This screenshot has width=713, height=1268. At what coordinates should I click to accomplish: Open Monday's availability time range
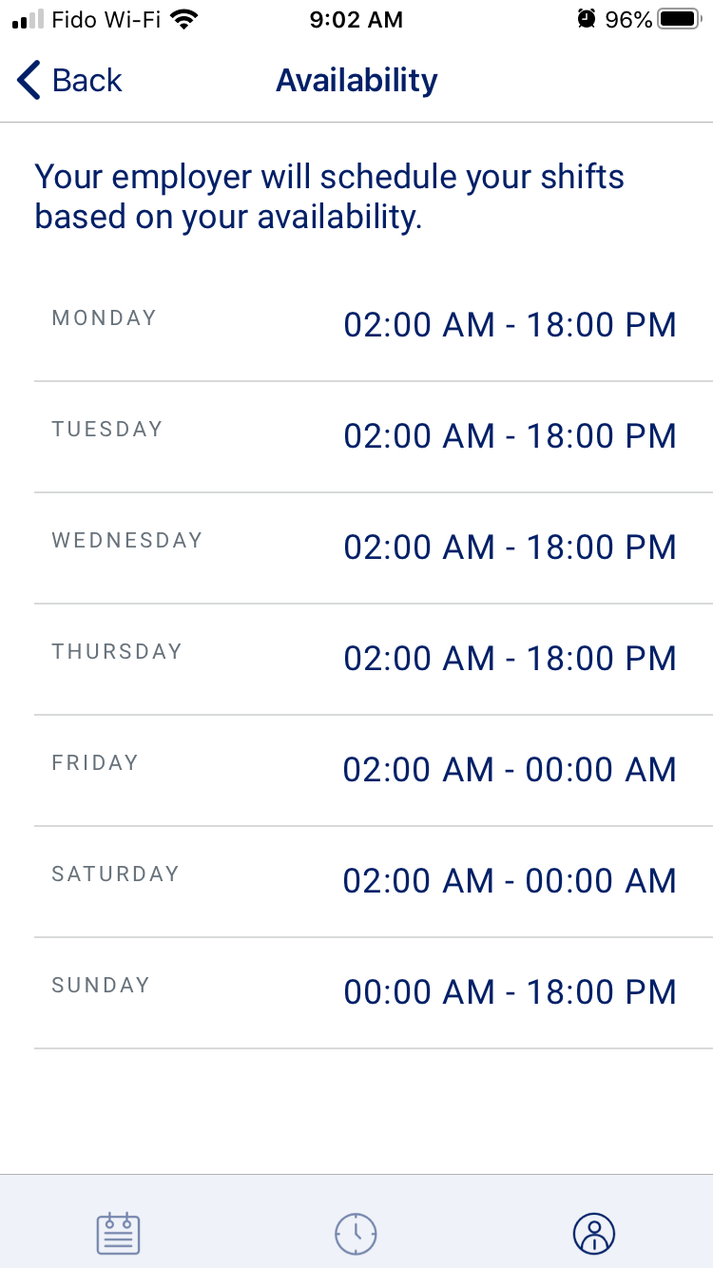(x=509, y=325)
